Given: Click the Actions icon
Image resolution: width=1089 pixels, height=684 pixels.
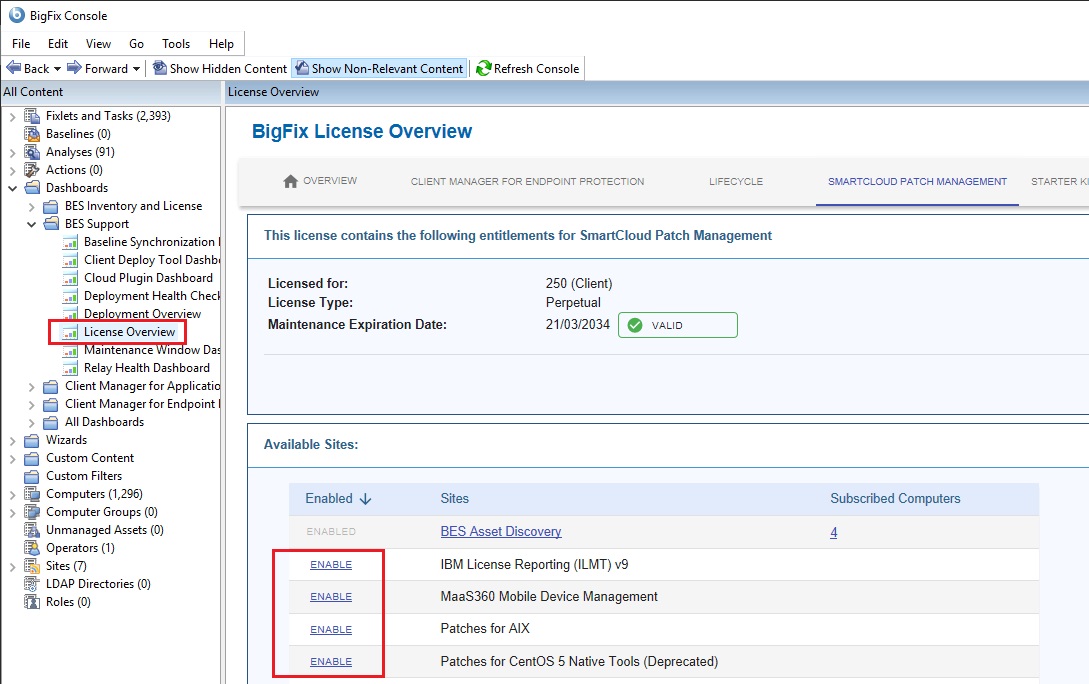Looking at the screenshot, I should [x=32, y=170].
